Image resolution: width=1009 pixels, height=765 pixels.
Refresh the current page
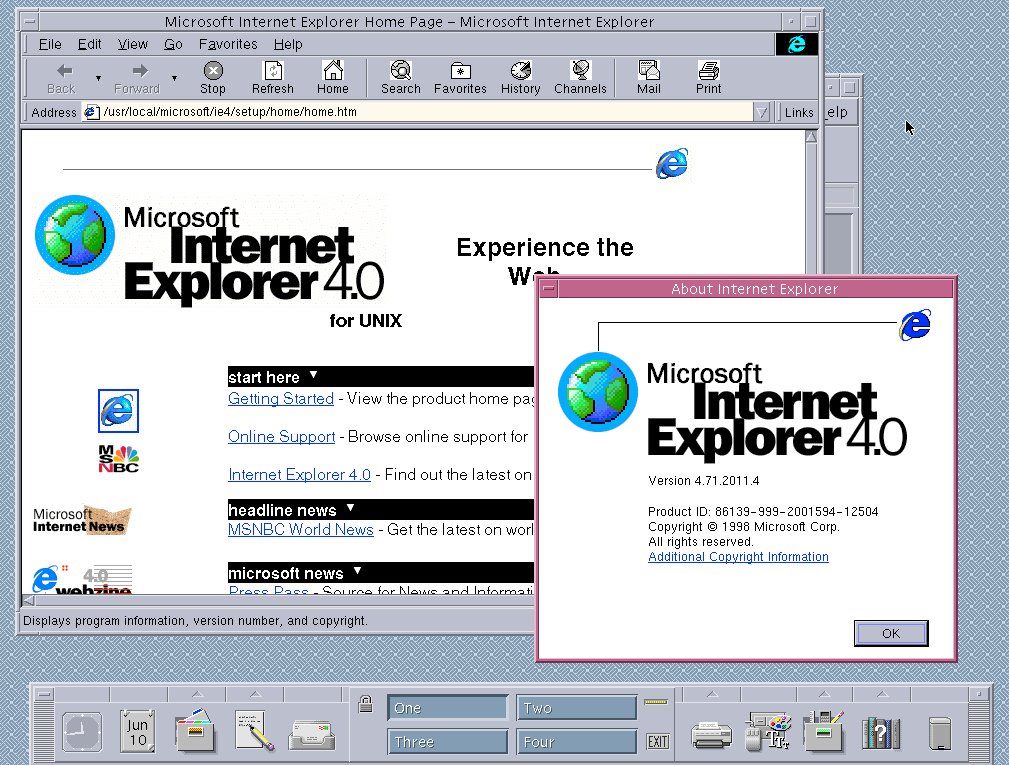point(273,78)
